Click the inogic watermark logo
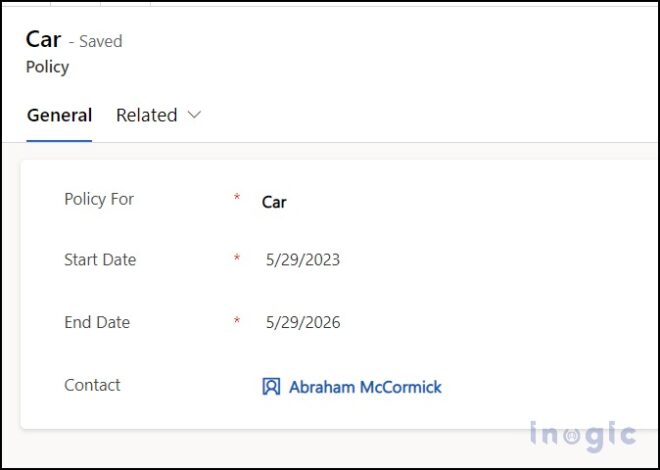 coord(583,436)
